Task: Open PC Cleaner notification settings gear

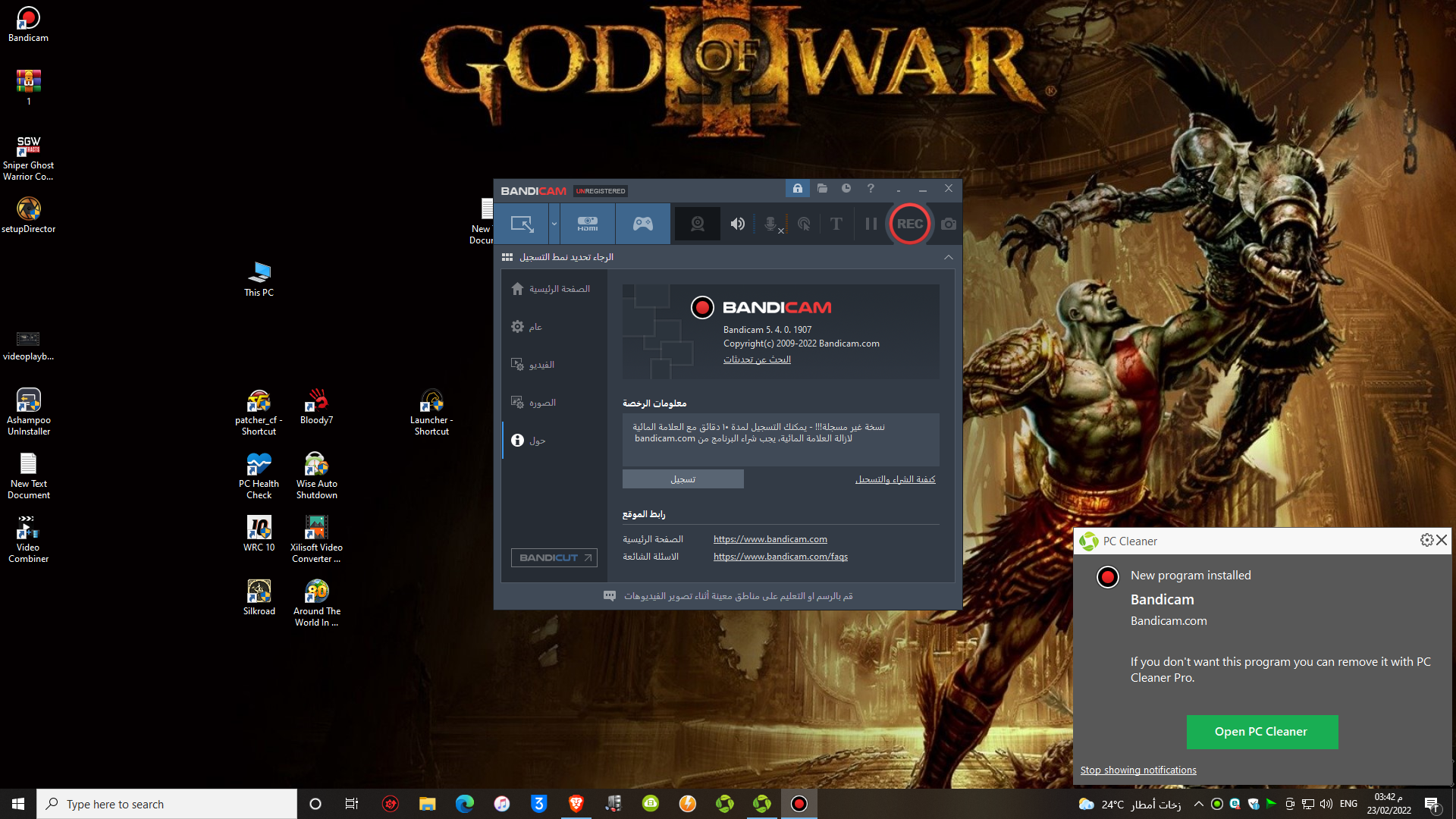Action: click(1426, 540)
